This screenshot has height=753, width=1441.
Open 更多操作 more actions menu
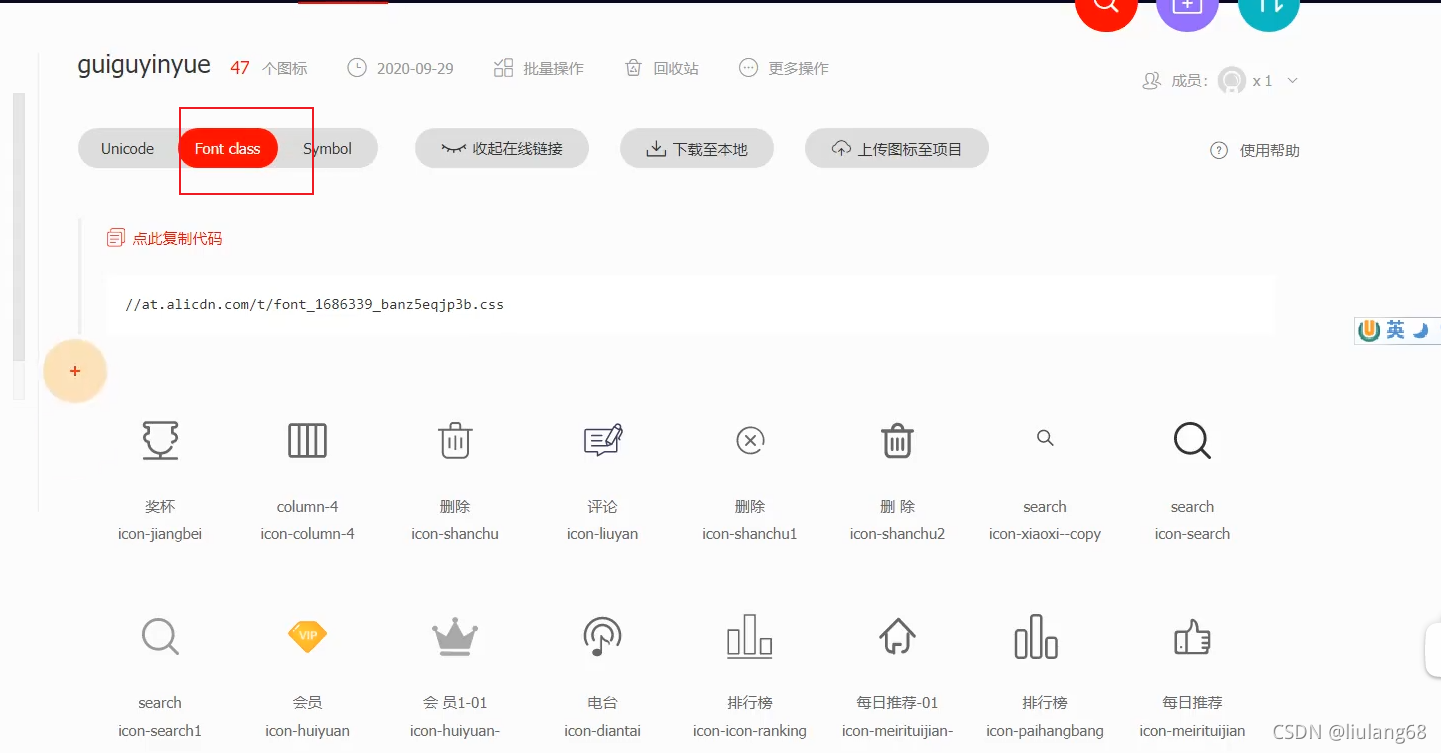pos(784,68)
